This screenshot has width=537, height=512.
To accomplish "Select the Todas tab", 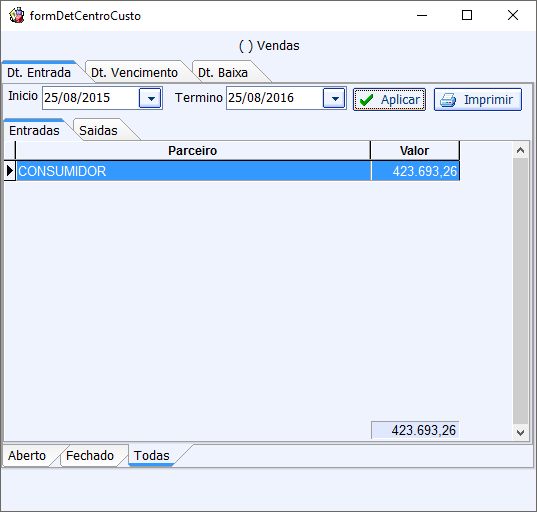I will pyautogui.click(x=151, y=455).
